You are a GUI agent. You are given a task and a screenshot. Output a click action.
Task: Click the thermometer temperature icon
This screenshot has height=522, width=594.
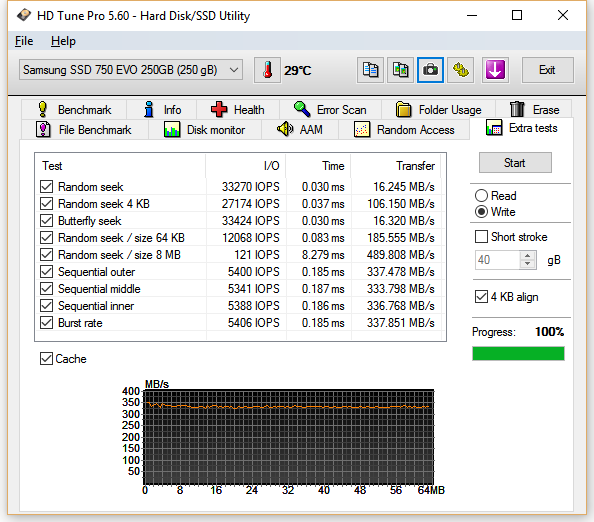(267, 70)
